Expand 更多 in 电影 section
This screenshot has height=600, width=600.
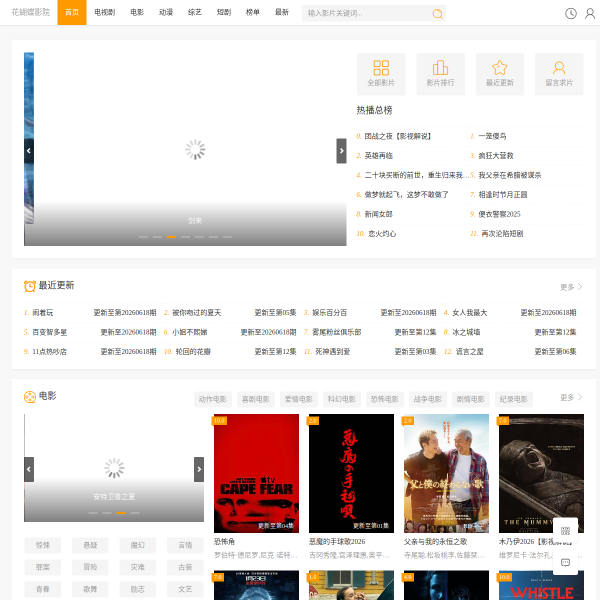(x=571, y=398)
